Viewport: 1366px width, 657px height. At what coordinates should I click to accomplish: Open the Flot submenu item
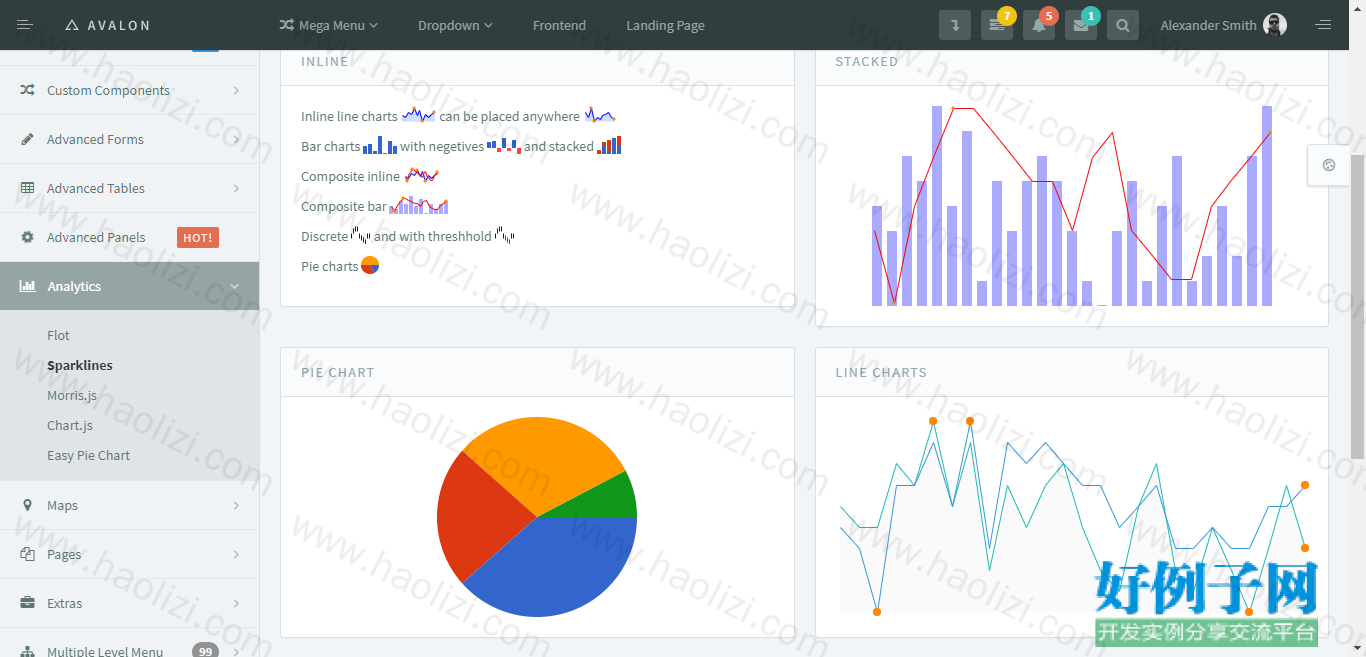[58, 335]
